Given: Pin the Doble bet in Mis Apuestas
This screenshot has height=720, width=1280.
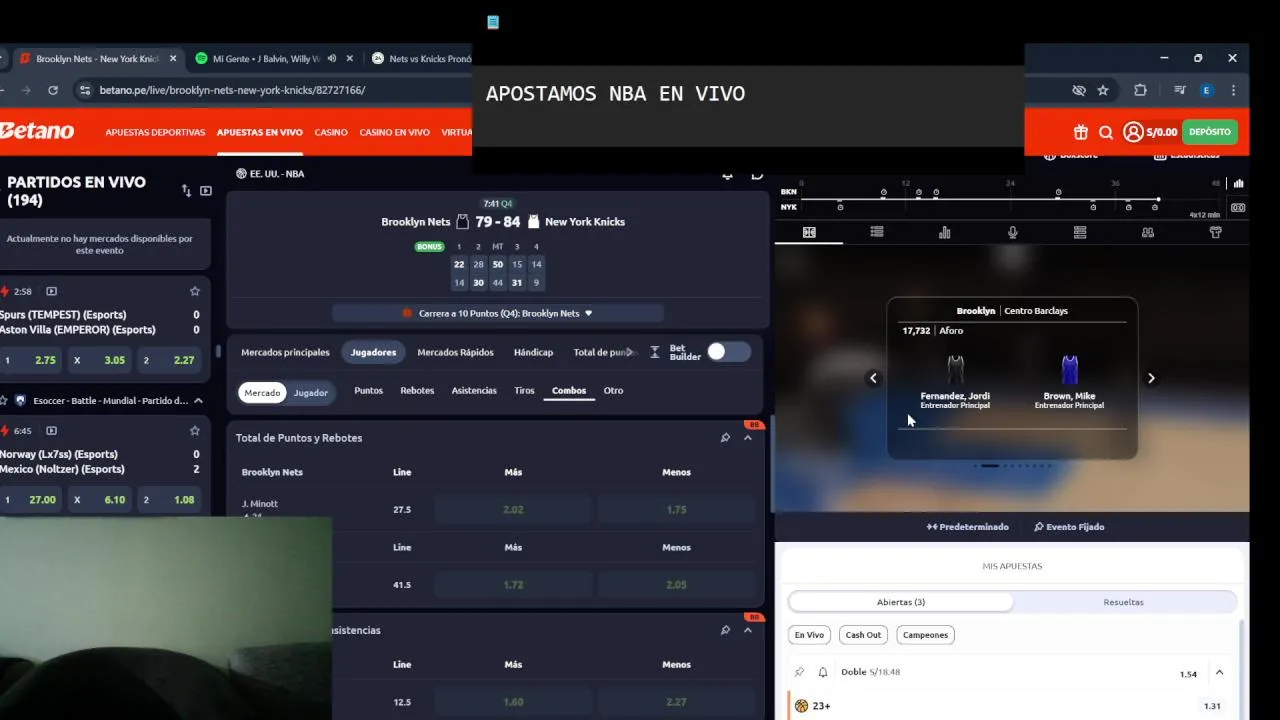Looking at the screenshot, I should tap(799, 673).
